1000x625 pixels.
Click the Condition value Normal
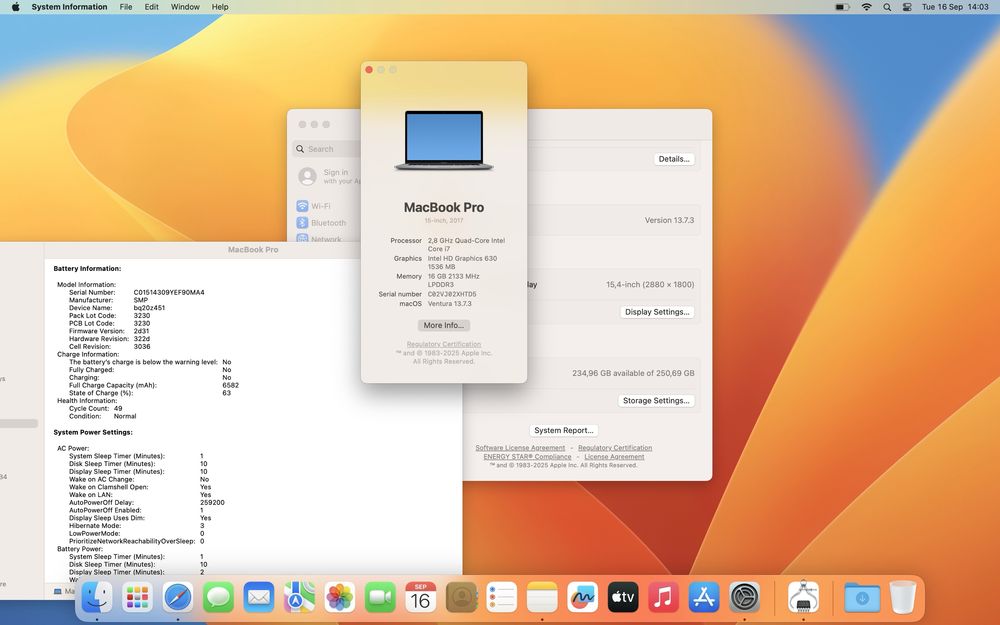click(125, 416)
